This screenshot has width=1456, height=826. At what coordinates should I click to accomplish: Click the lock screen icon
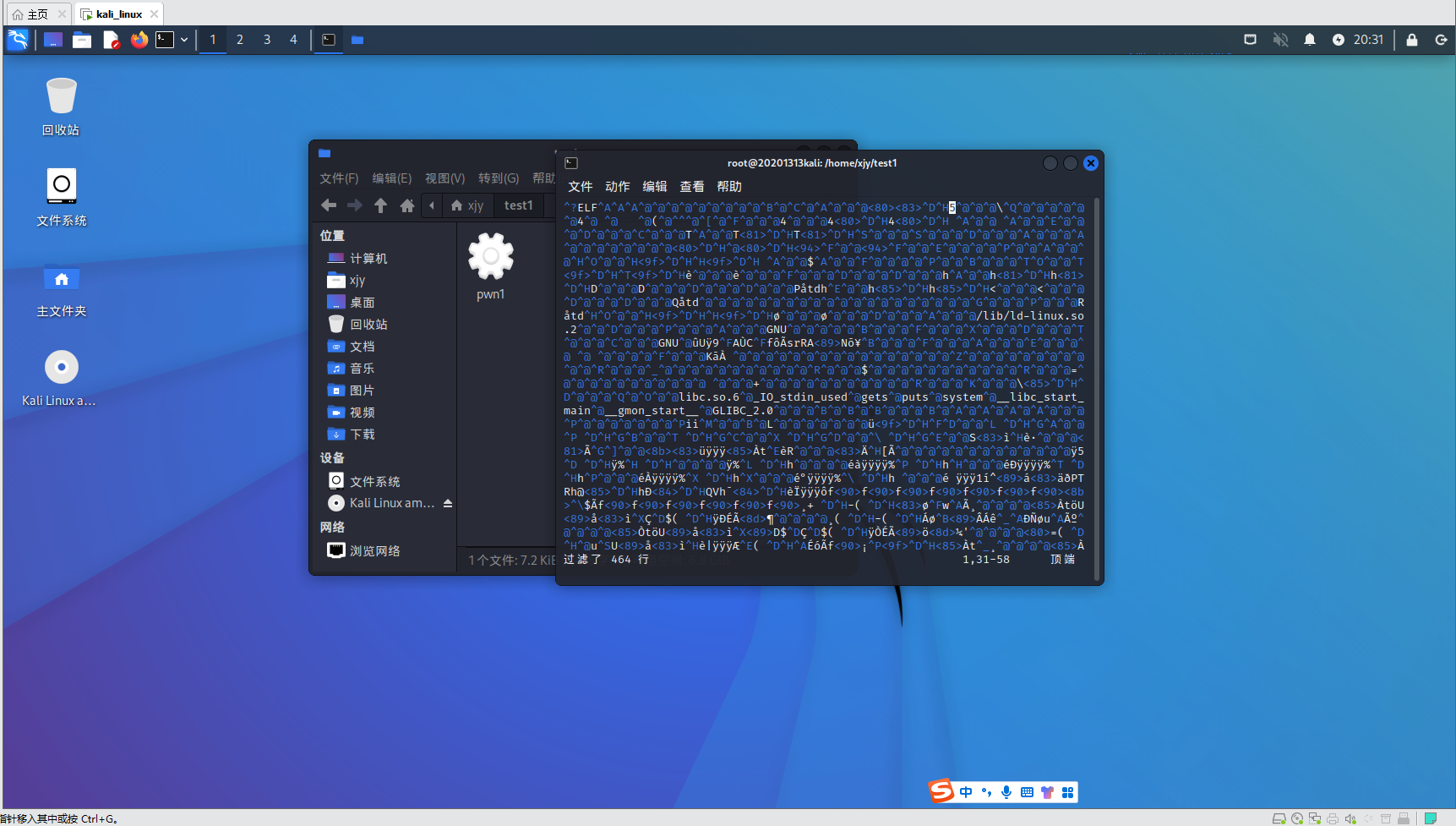(x=1412, y=40)
